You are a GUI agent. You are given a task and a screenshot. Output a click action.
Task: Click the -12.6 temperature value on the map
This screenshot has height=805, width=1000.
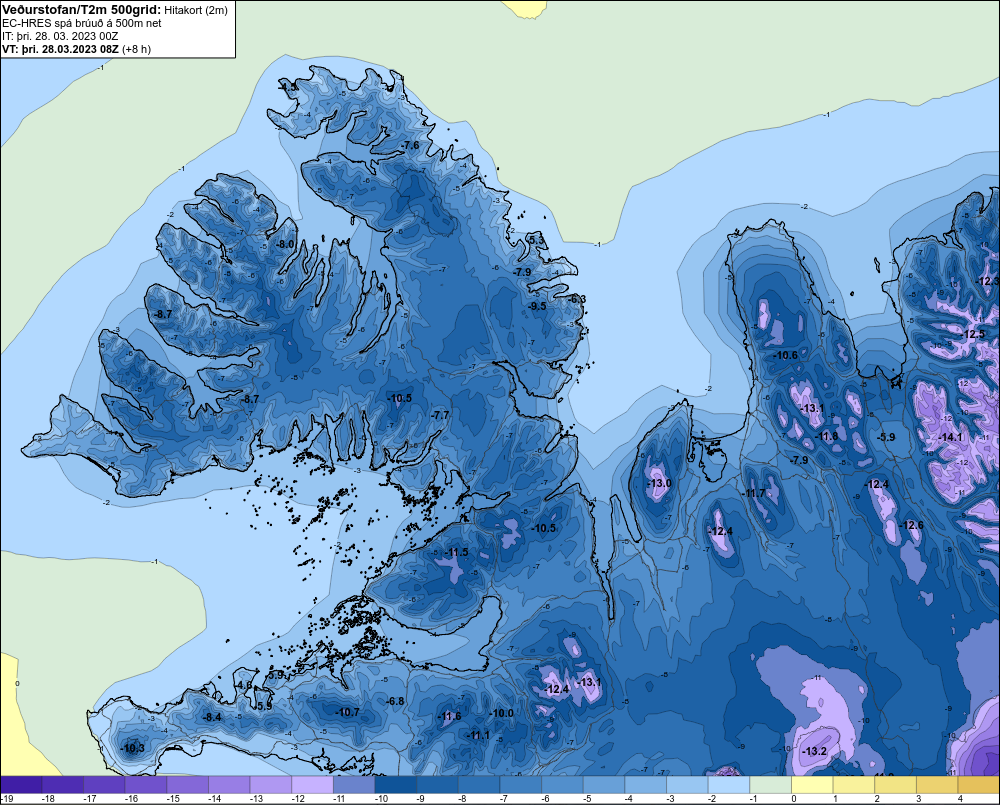click(911, 526)
